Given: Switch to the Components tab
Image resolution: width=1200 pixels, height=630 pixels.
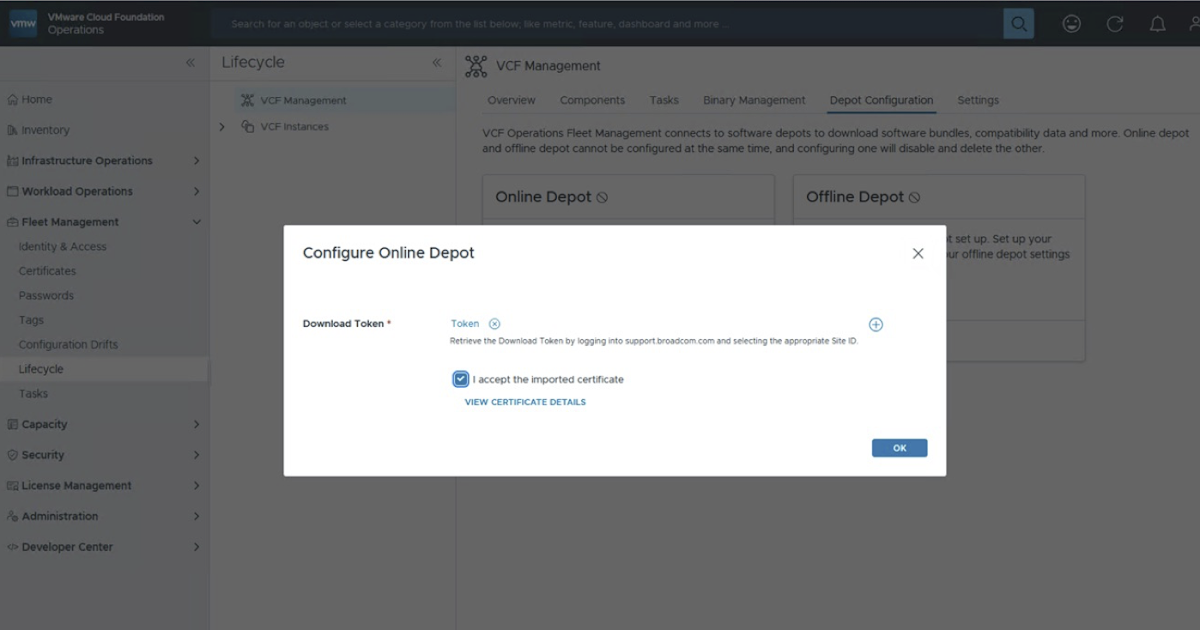Looking at the screenshot, I should click(592, 100).
